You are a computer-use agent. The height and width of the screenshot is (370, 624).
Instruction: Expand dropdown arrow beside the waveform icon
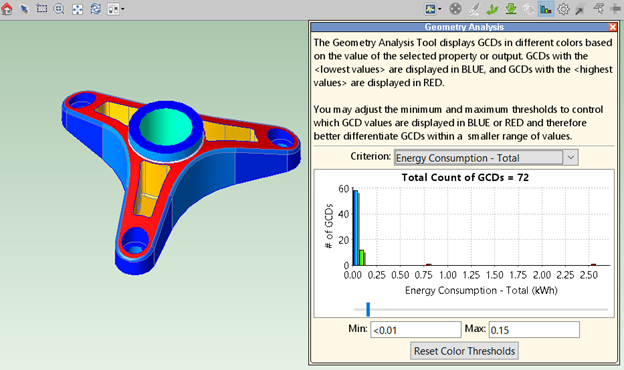click(439, 9)
